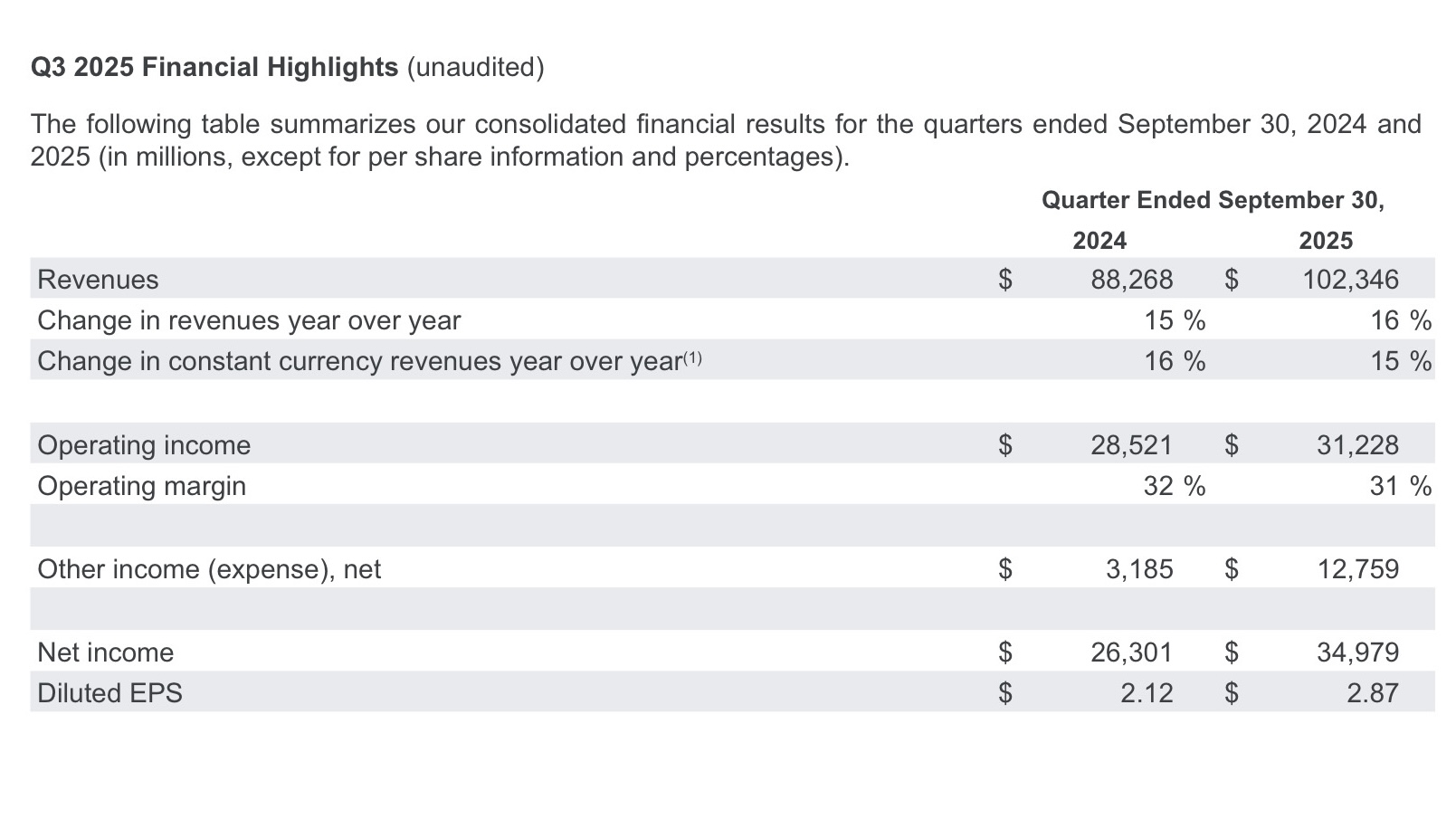Select the Change in revenues year over year label

[249, 320]
